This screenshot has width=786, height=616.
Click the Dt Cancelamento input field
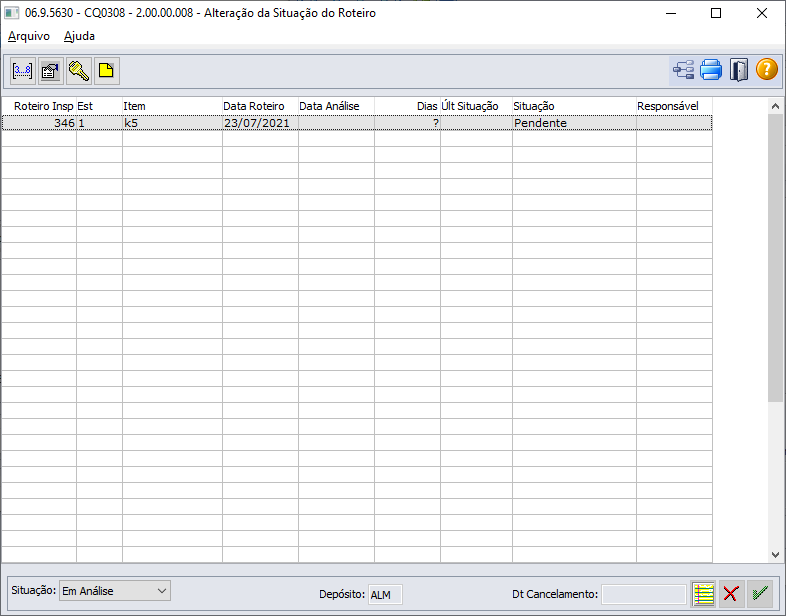(x=644, y=595)
